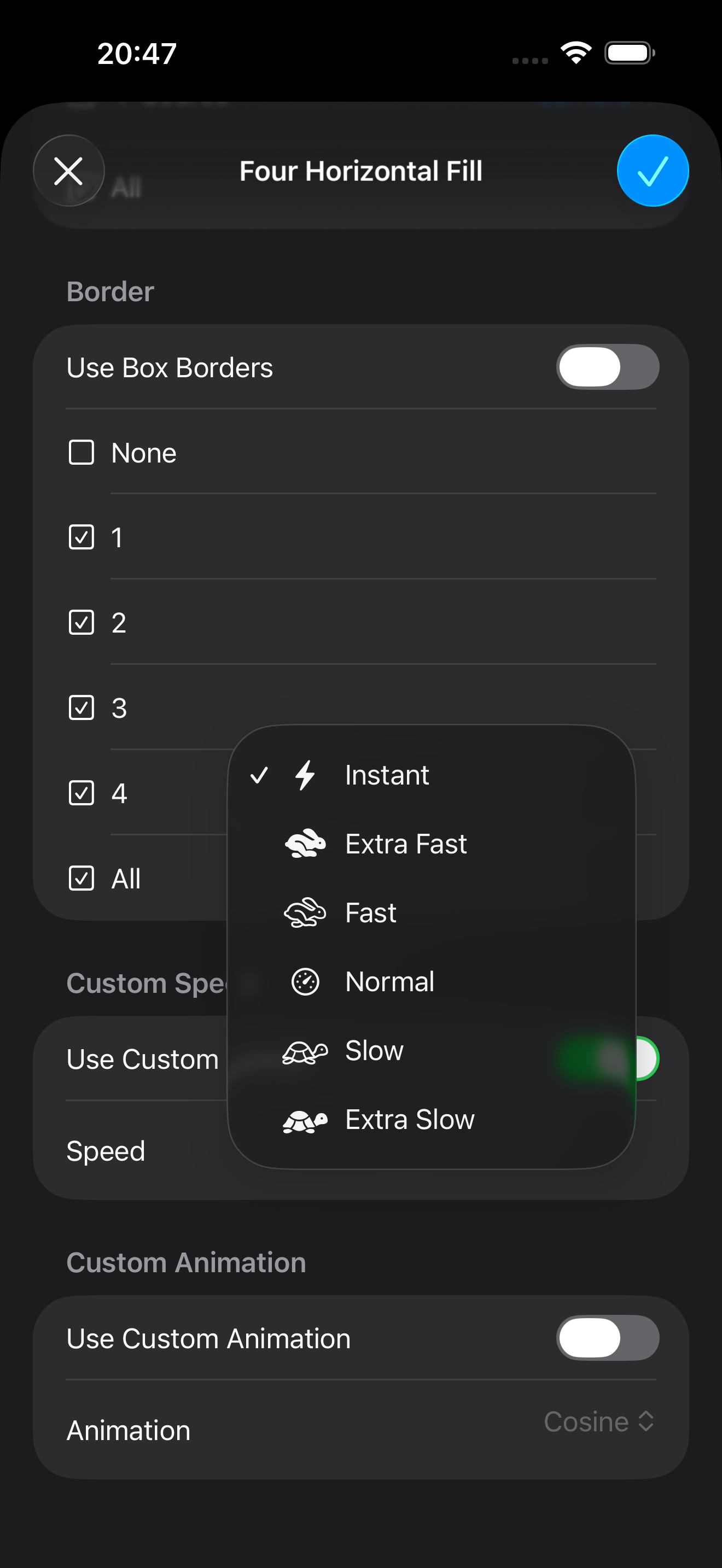Uncheck border checkbox 2

tap(81, 623)
